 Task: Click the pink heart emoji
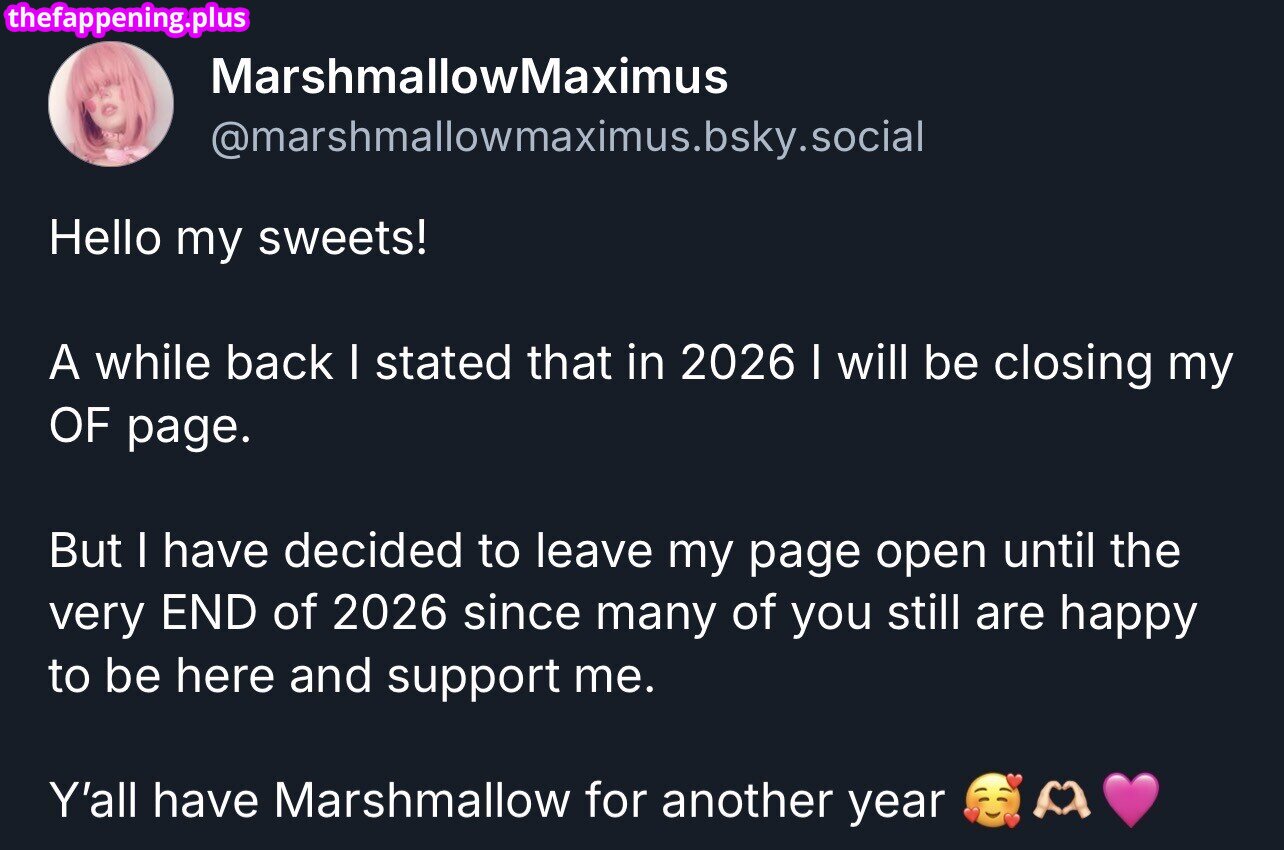tap(1130, 800)
